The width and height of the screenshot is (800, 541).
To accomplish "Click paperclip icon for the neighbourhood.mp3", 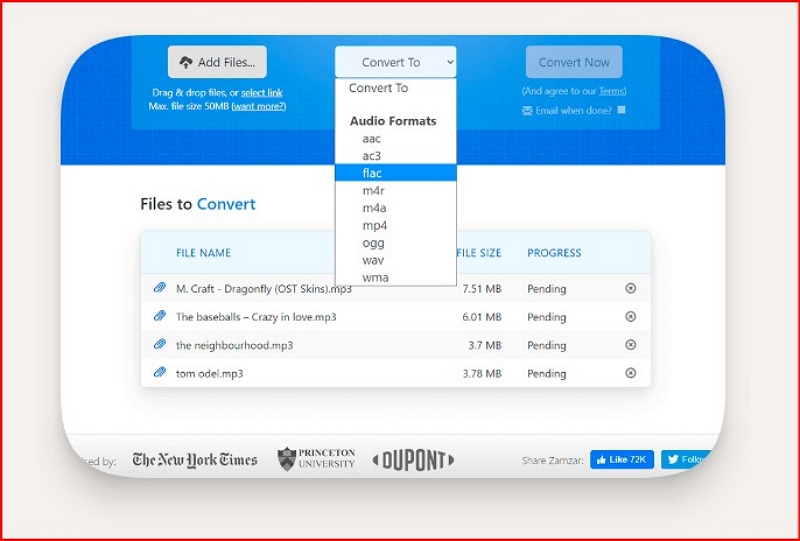I will pyautogui.click(x=160, y=345).
